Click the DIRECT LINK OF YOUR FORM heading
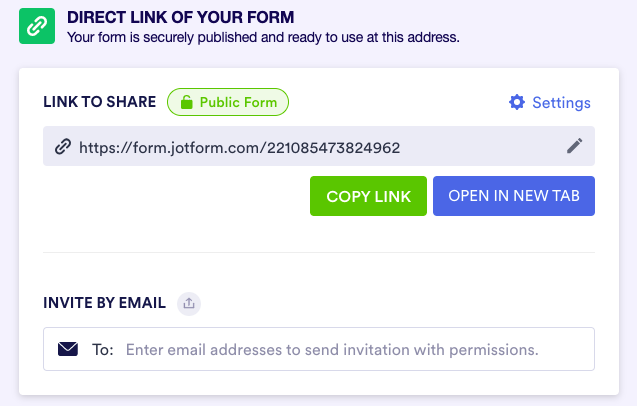 pos(181,17)
